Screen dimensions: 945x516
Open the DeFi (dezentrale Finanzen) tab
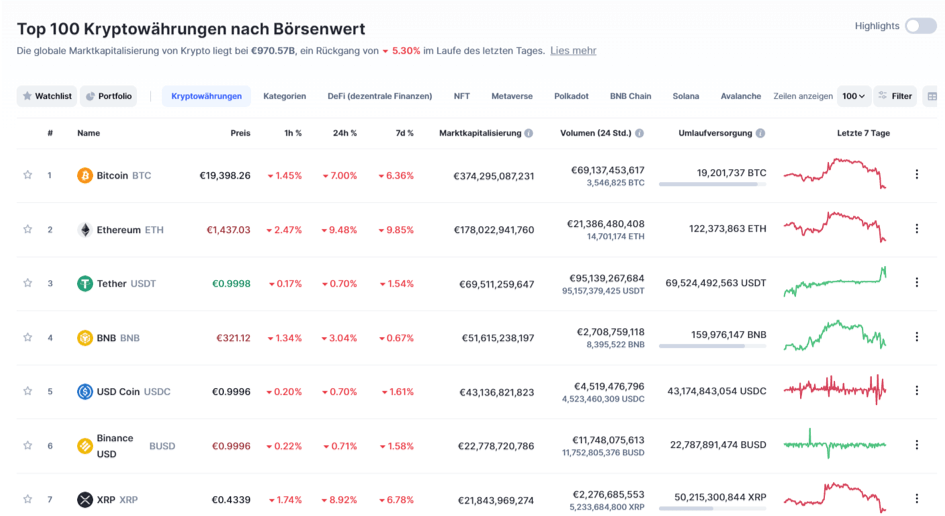[x=380, y=96]
